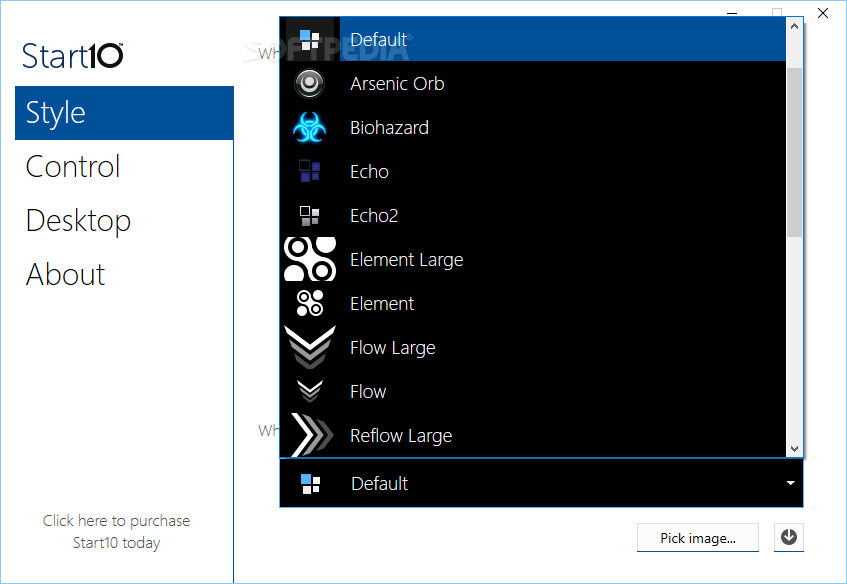Click the Pick image... button
Image resolution: width=847 pixels, height=584 pixels.
point(698,538)
